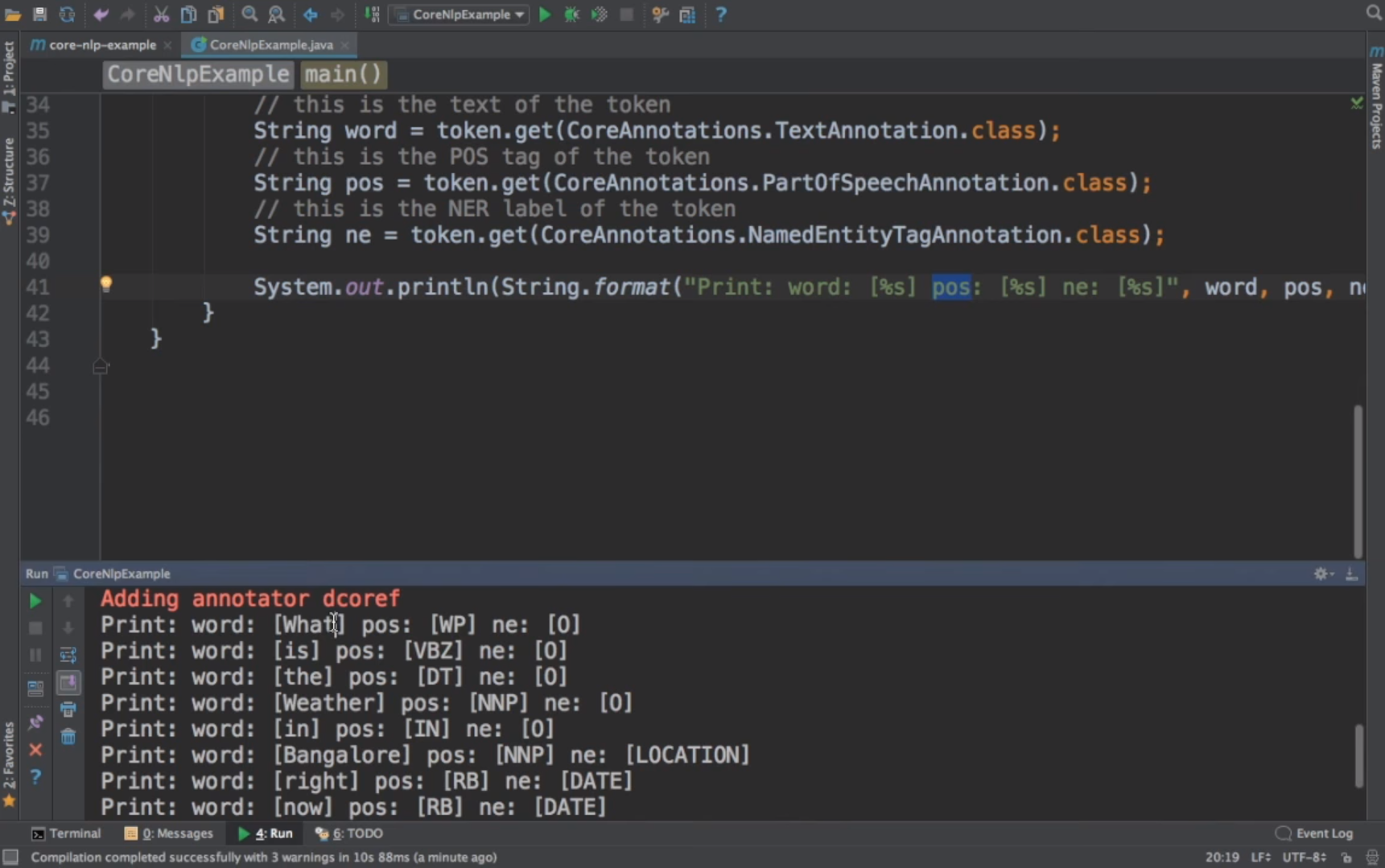Click the console line for word [Bangalore]
The width and height of the screenshot is (1385, 868).
click(x=425, y=755)
